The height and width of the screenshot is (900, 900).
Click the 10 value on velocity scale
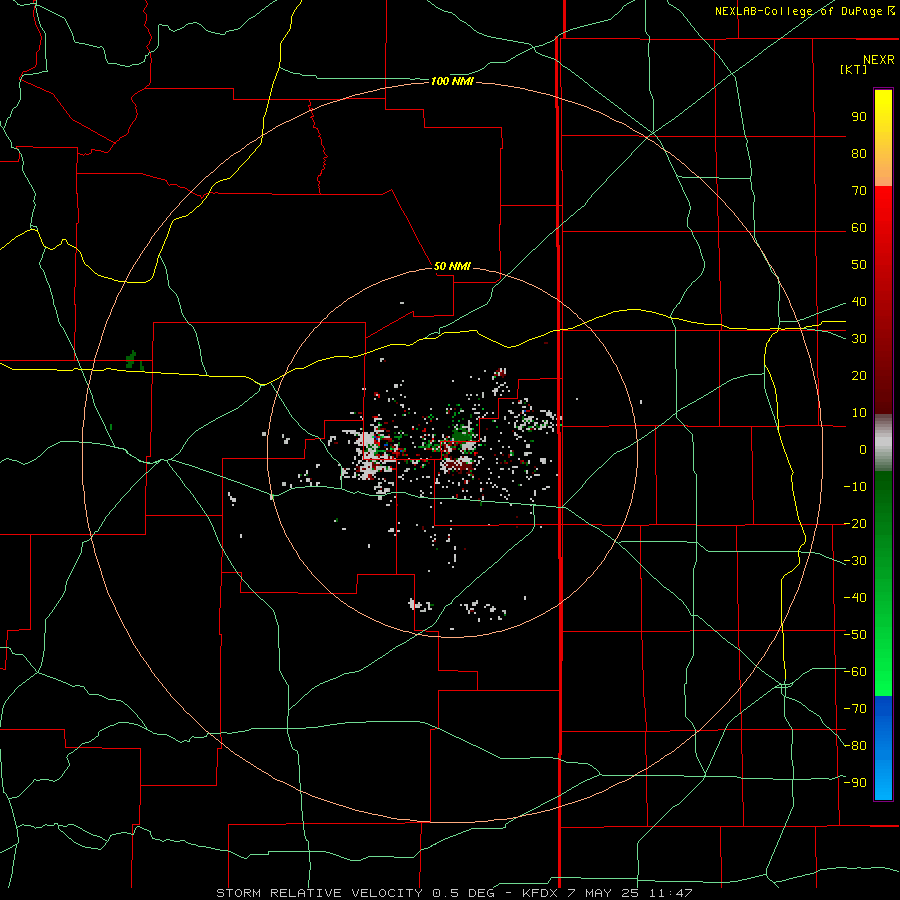coord(859,413)
